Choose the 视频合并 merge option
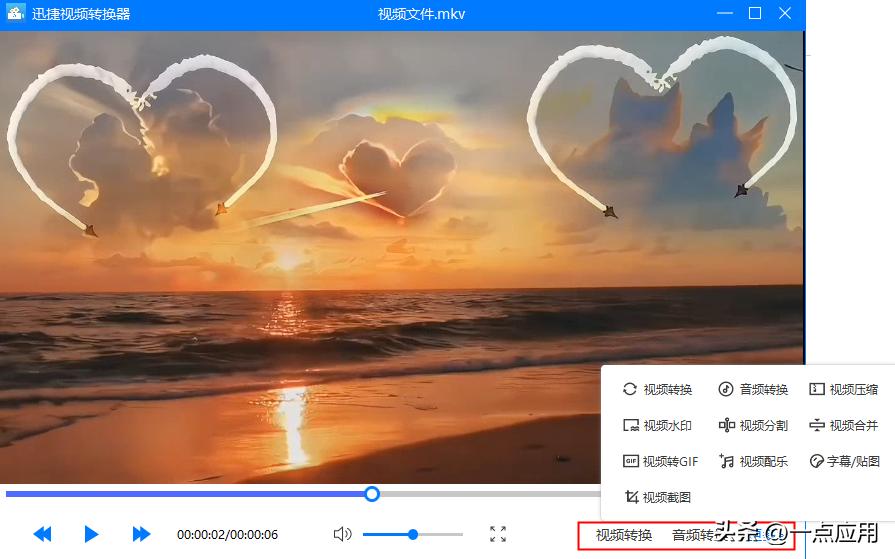Viewport: 895px width, 559px height. (844, 426)
